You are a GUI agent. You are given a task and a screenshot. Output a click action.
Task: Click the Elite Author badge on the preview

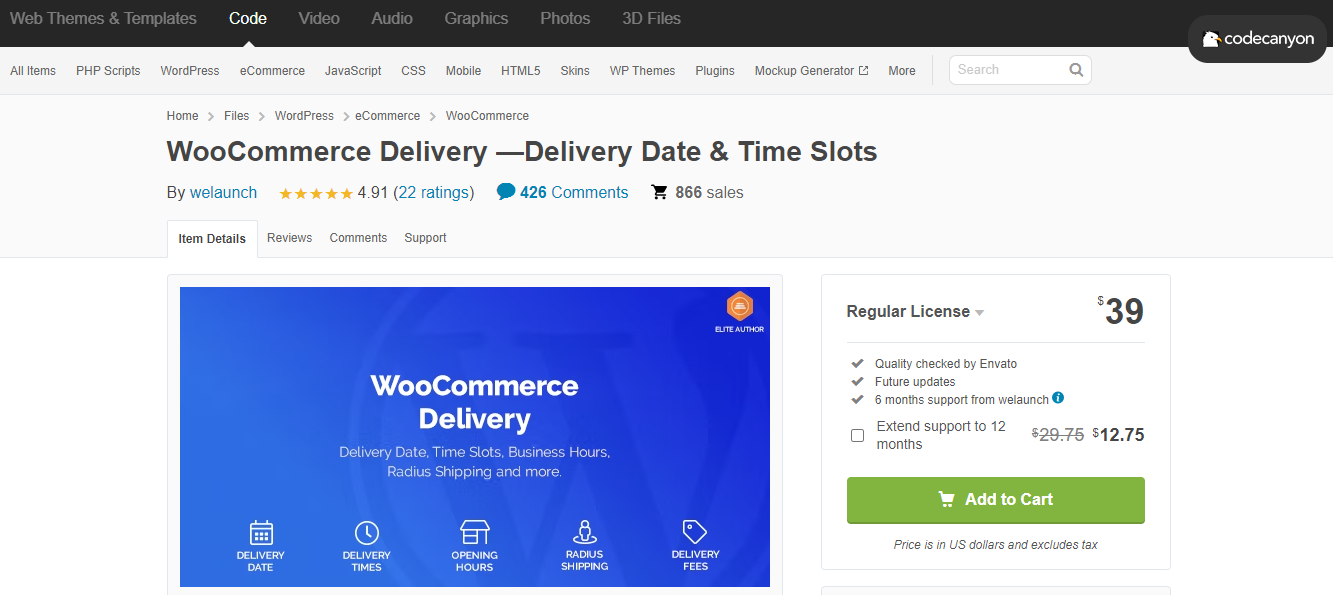coord(739,313)
